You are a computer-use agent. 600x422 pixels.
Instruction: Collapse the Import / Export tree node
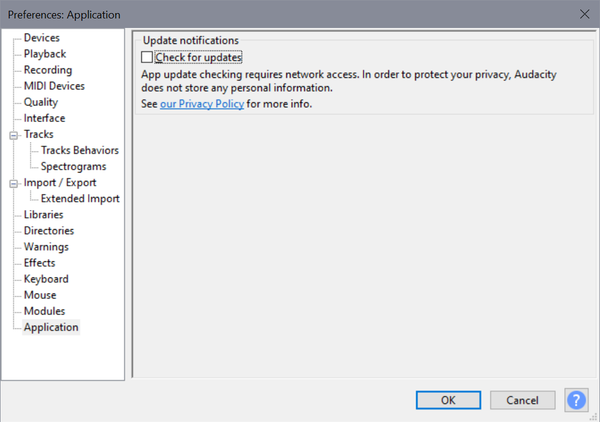[13, 184]
